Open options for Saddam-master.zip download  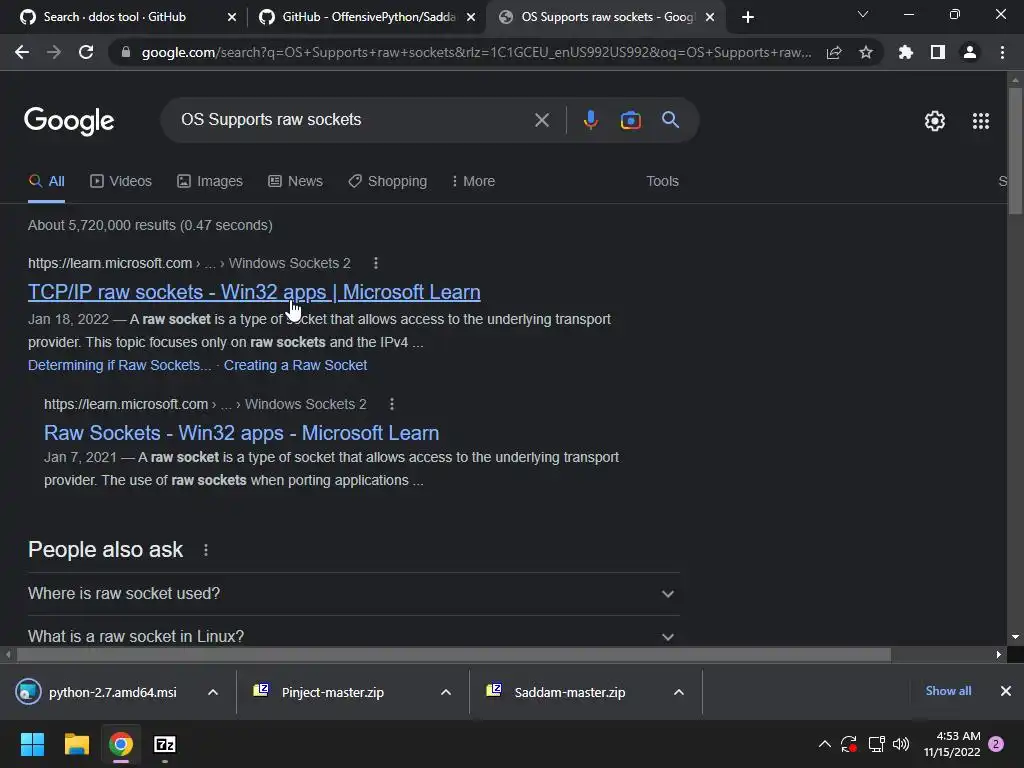679,692
